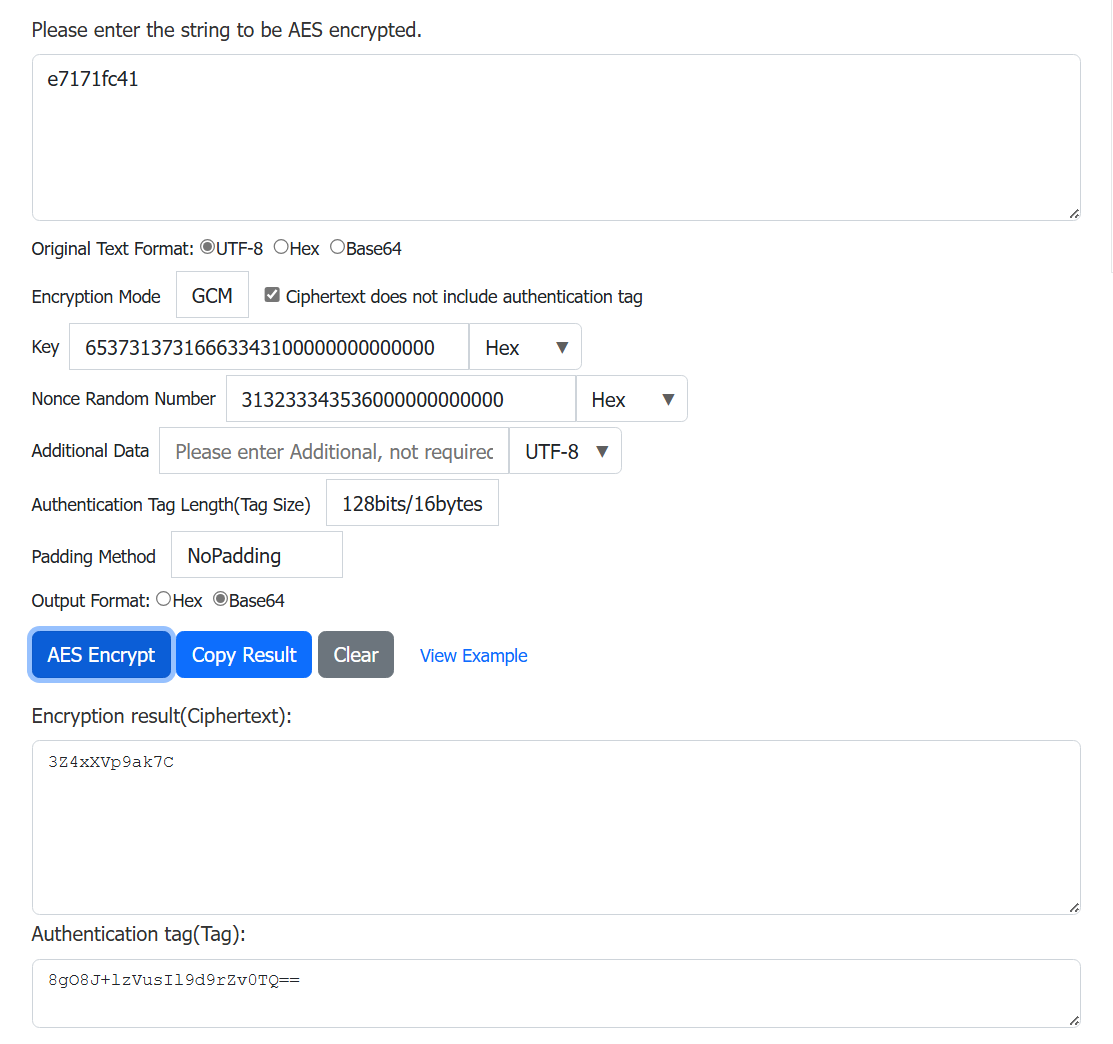1113x1044 pixels.
Task: Open the Nonce format Hex dropdown
Action: tap(631, 399)
